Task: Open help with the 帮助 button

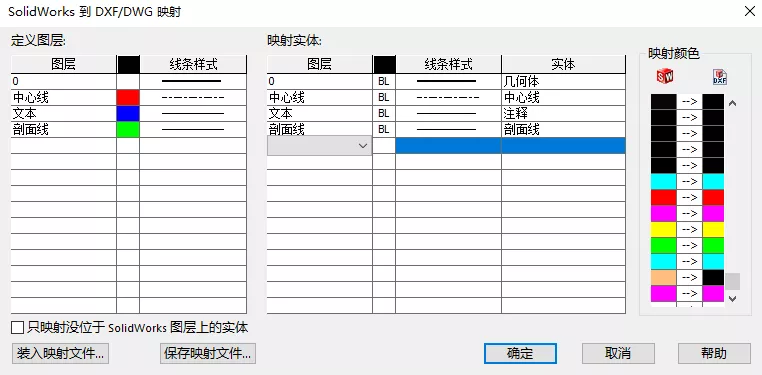Action: (x=714, y=353)
